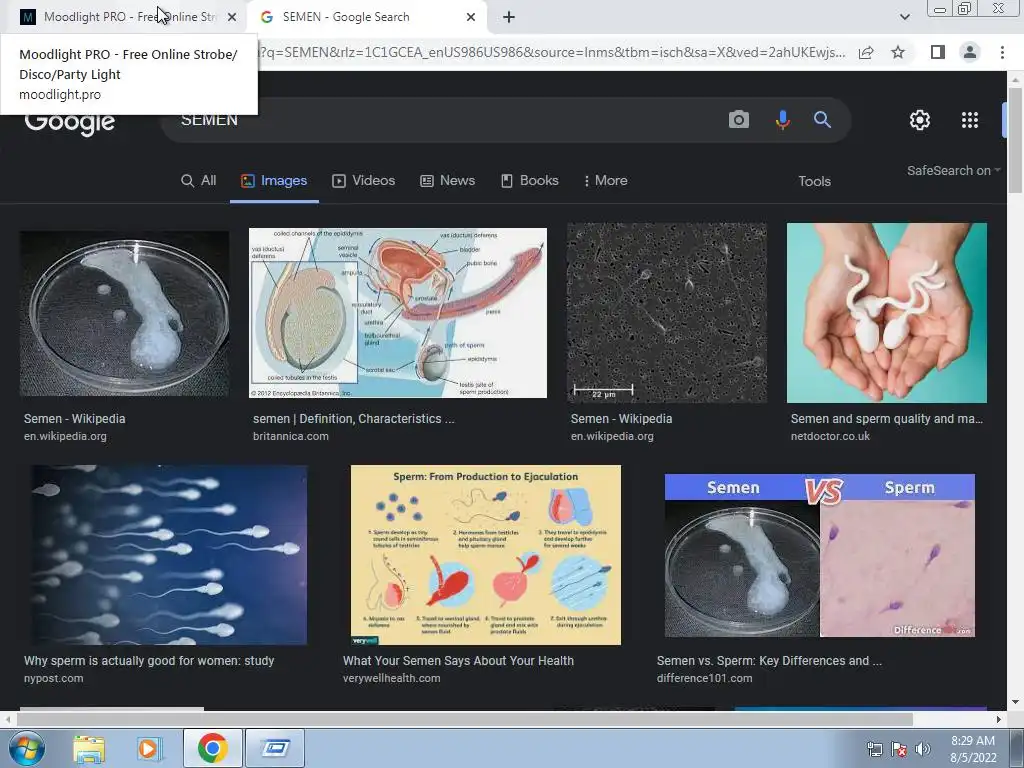This screenshot has height=768, width=1024.
Task: Open Windows Explorer from taskbar
Action: point(89,749)
